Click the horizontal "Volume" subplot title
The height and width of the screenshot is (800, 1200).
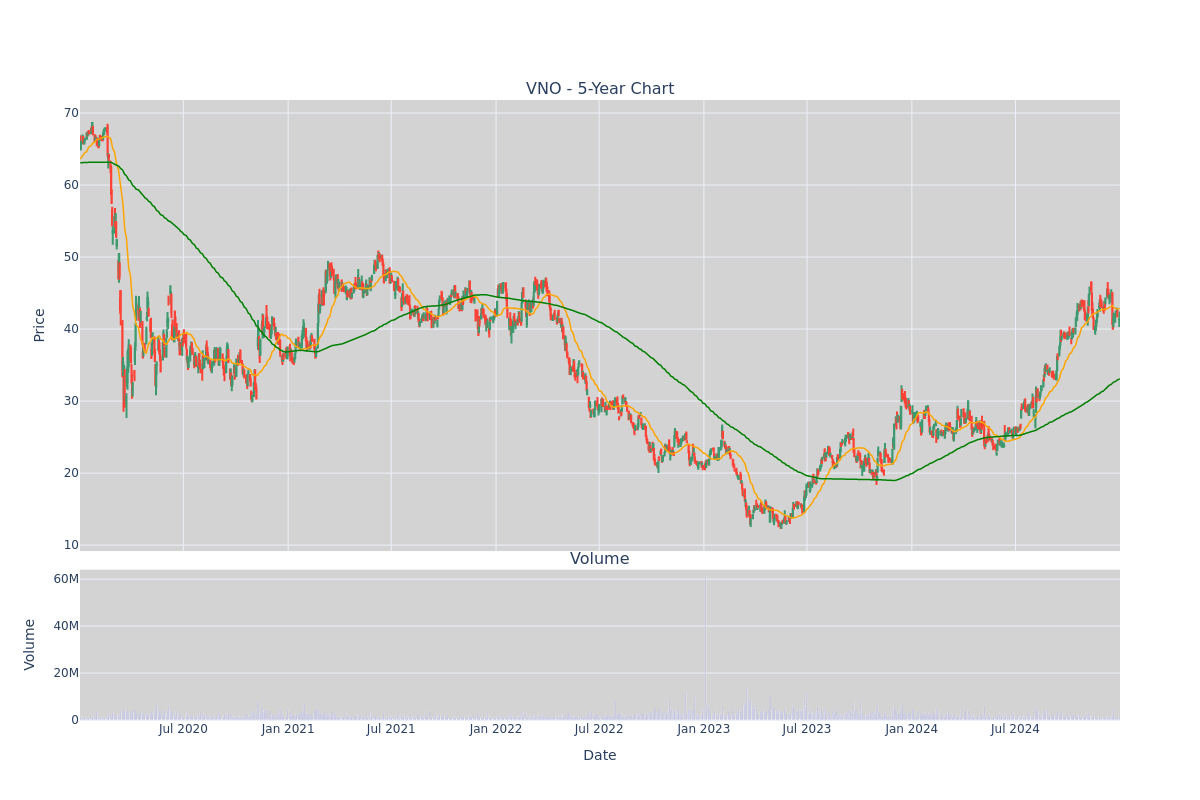tap(600, 559)
